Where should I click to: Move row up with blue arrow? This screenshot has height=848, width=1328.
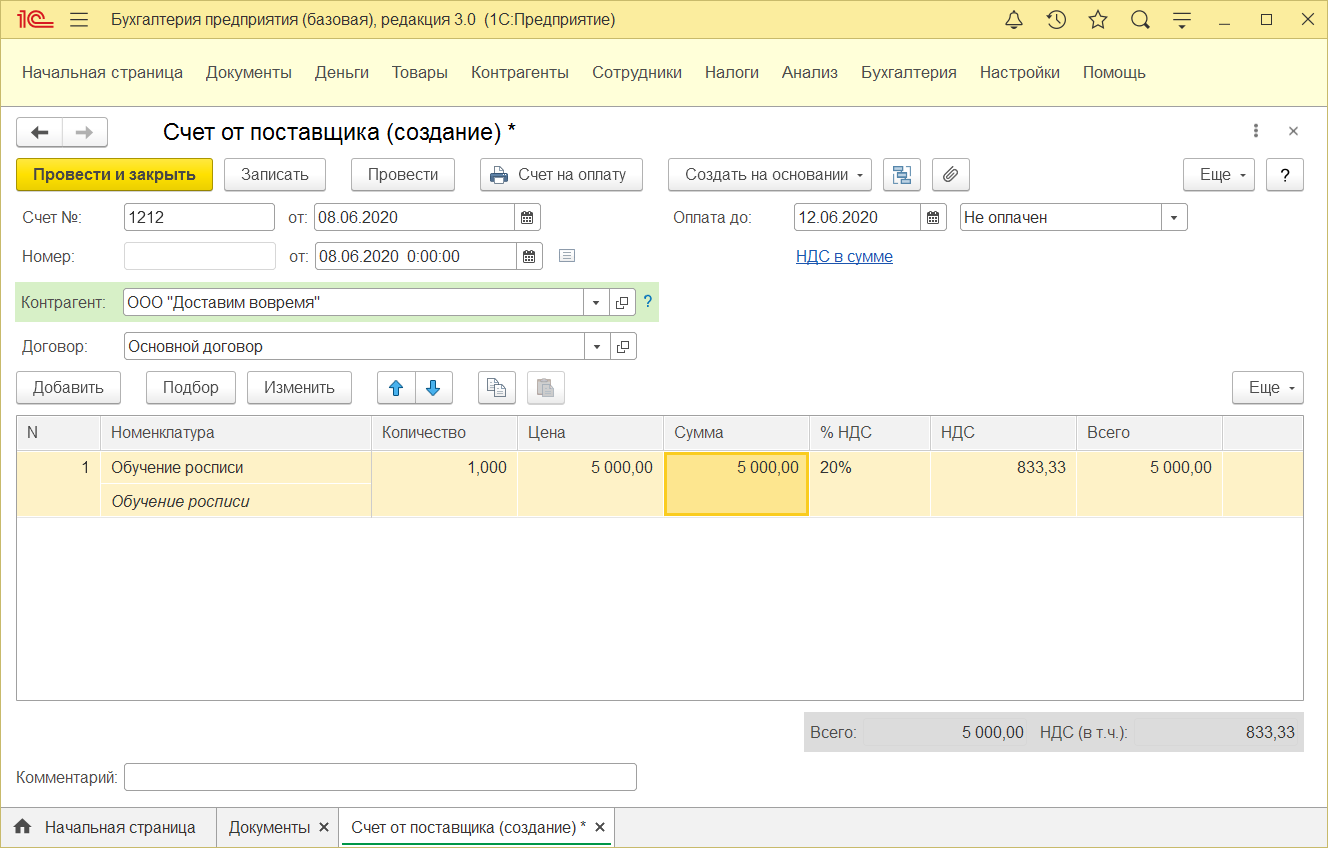point(396,388)
